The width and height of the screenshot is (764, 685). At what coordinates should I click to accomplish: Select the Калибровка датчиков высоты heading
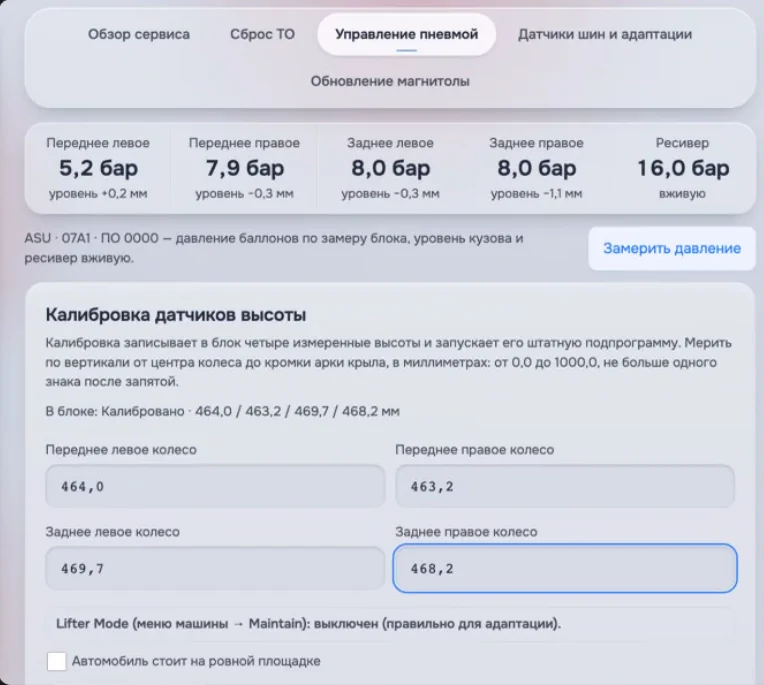(175, 315)
